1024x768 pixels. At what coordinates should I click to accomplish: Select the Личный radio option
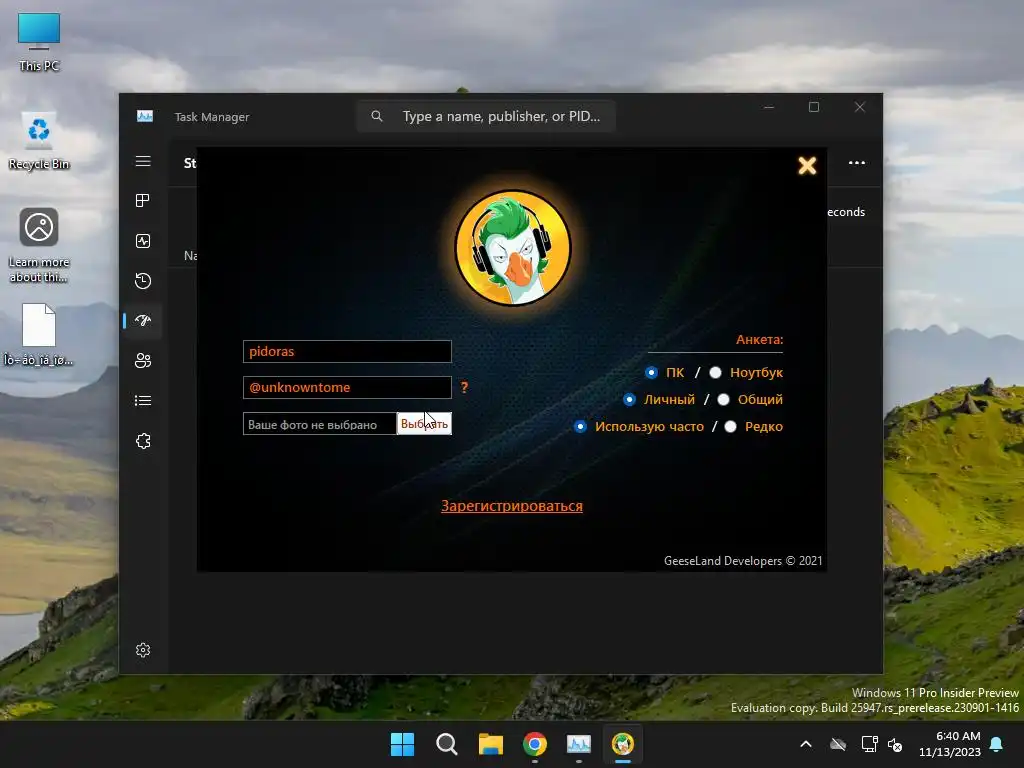(x=630, y=399)
